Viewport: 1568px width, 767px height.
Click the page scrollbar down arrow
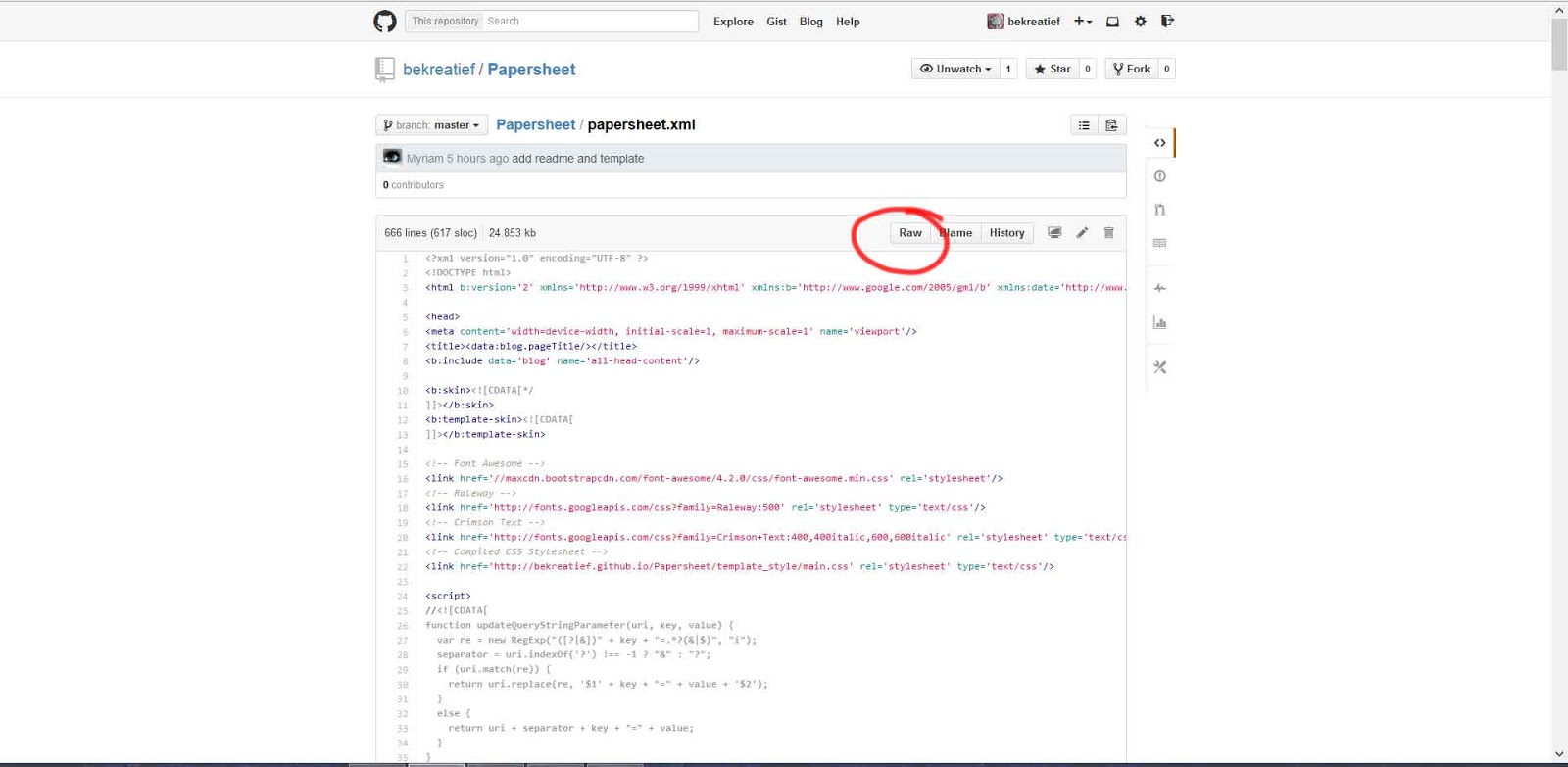pyautogui.click(x=1559, y=754)
